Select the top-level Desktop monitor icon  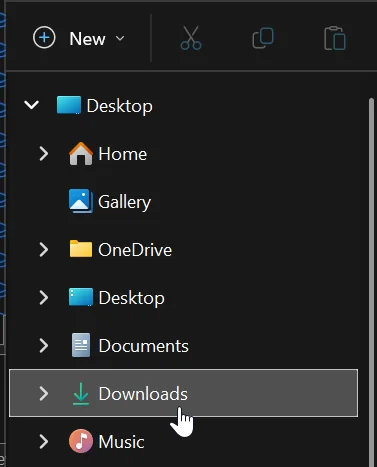[x=69, y=105]
